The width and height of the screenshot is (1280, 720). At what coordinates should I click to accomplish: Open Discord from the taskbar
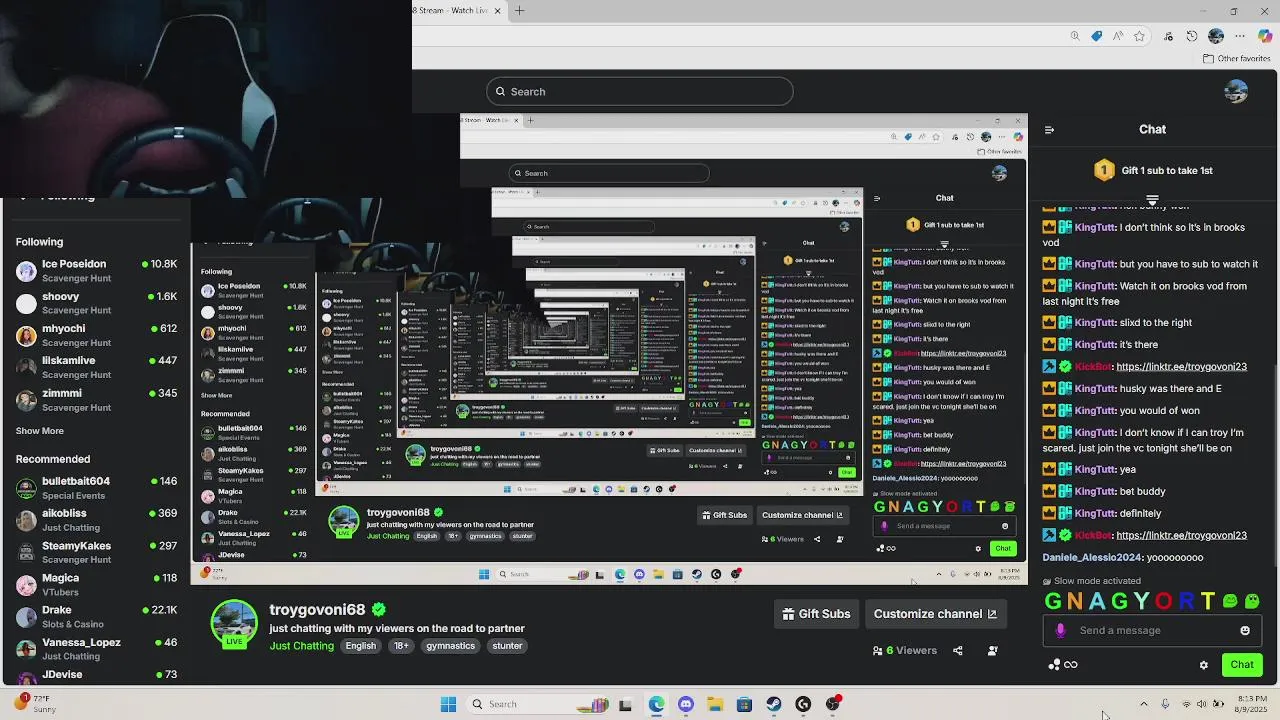tap(686, 704)
